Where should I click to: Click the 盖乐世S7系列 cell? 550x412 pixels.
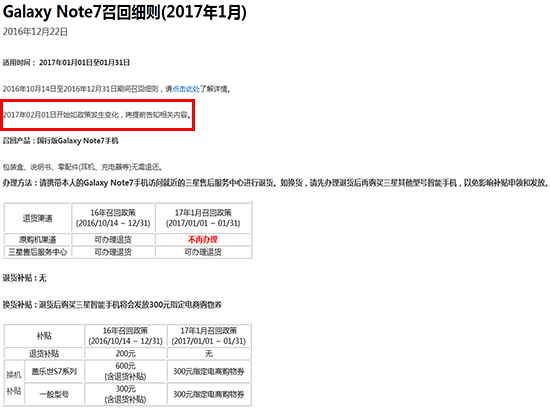54,371
